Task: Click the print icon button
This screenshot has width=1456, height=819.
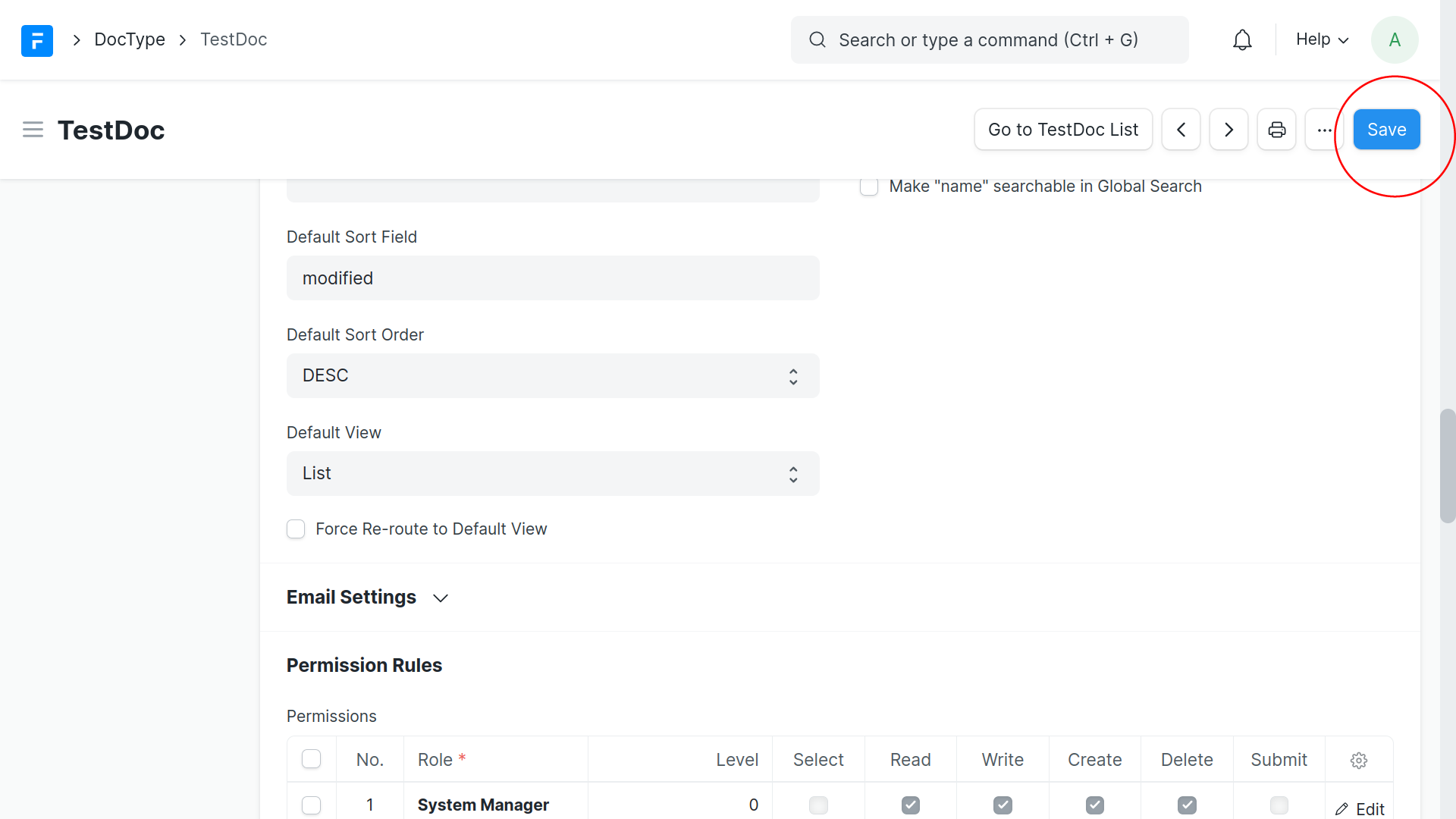Action: 1276,130
